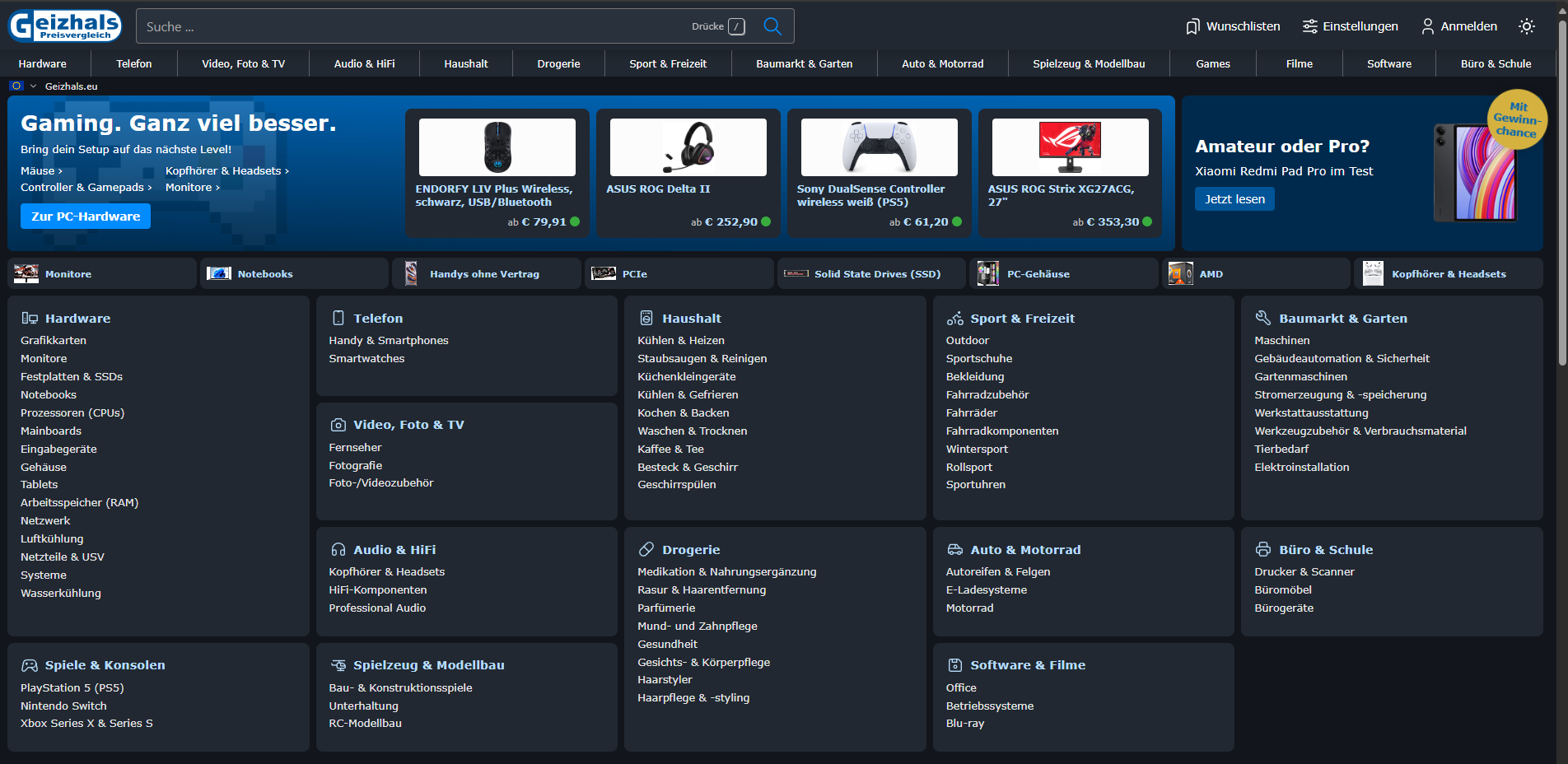This screenshot has width=1568, height=764.
Task: Open Einstellungen sliders icon
Action: tap(1309, 26)
